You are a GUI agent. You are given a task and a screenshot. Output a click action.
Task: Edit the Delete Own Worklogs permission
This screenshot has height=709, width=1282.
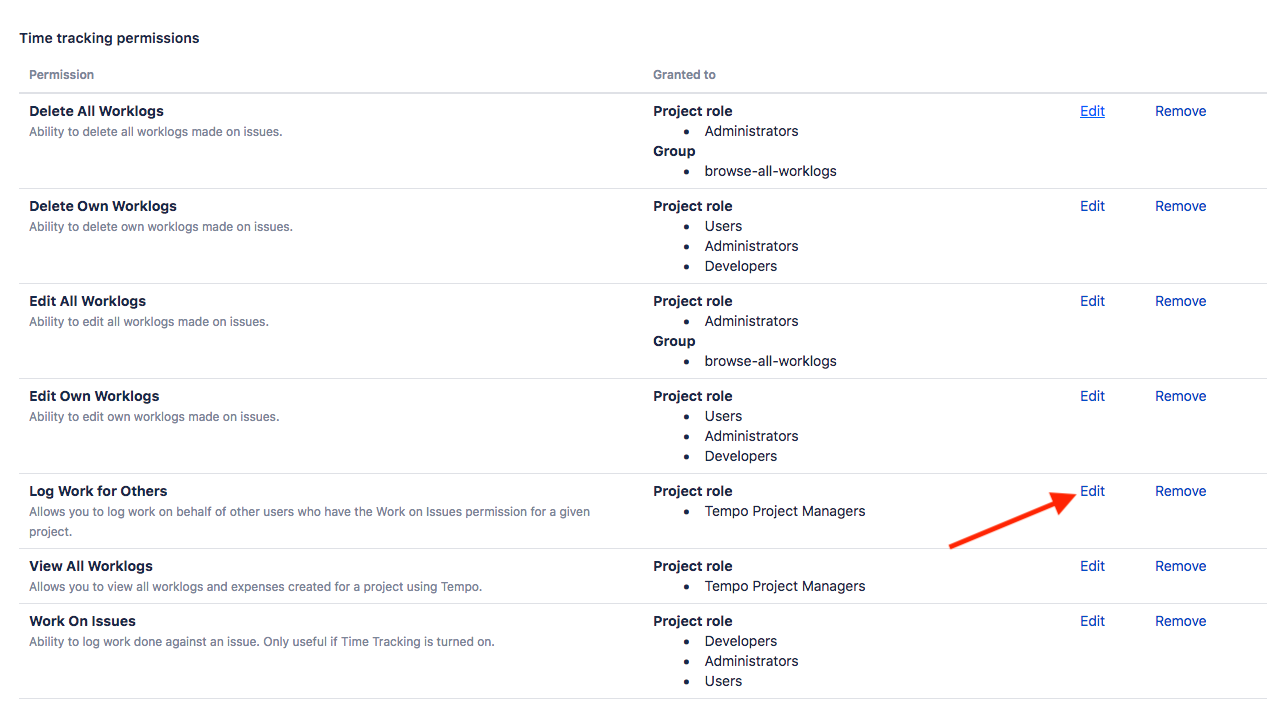(1092, 206)
